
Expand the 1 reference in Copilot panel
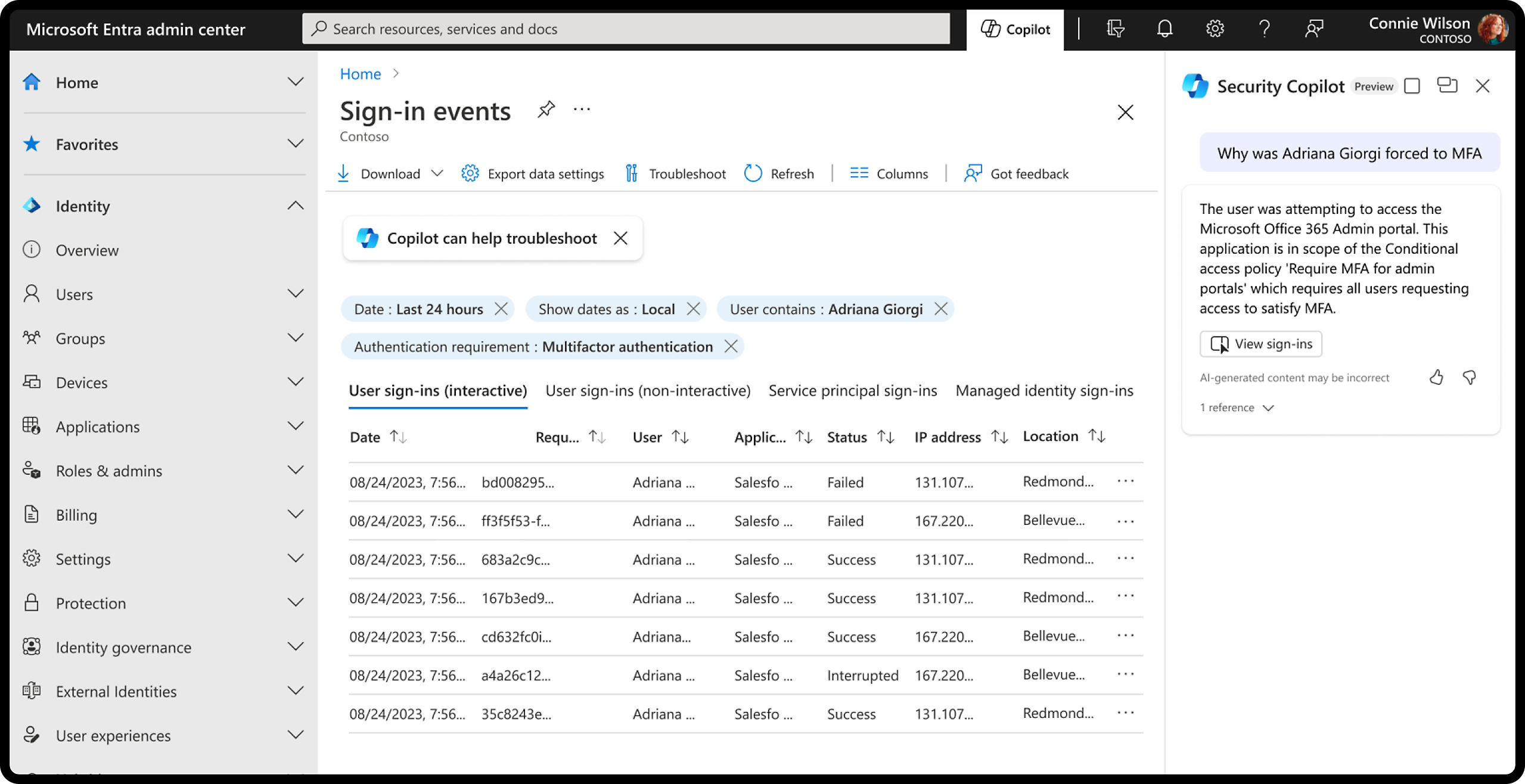1237,407
